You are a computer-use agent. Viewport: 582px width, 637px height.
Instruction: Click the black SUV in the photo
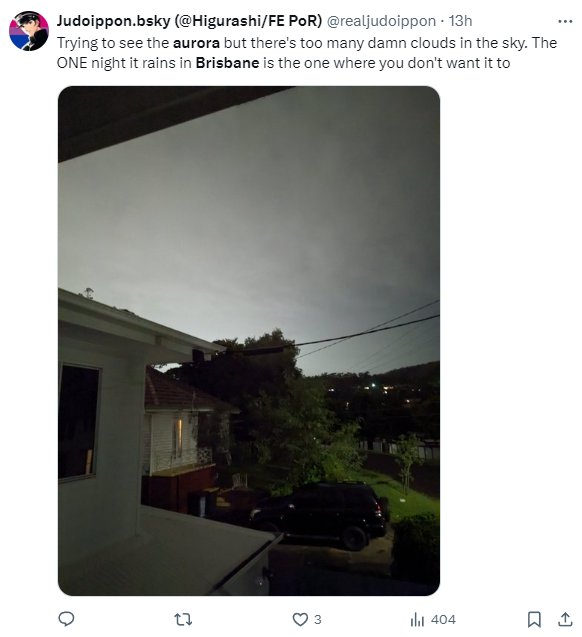(x=320, y=515)
